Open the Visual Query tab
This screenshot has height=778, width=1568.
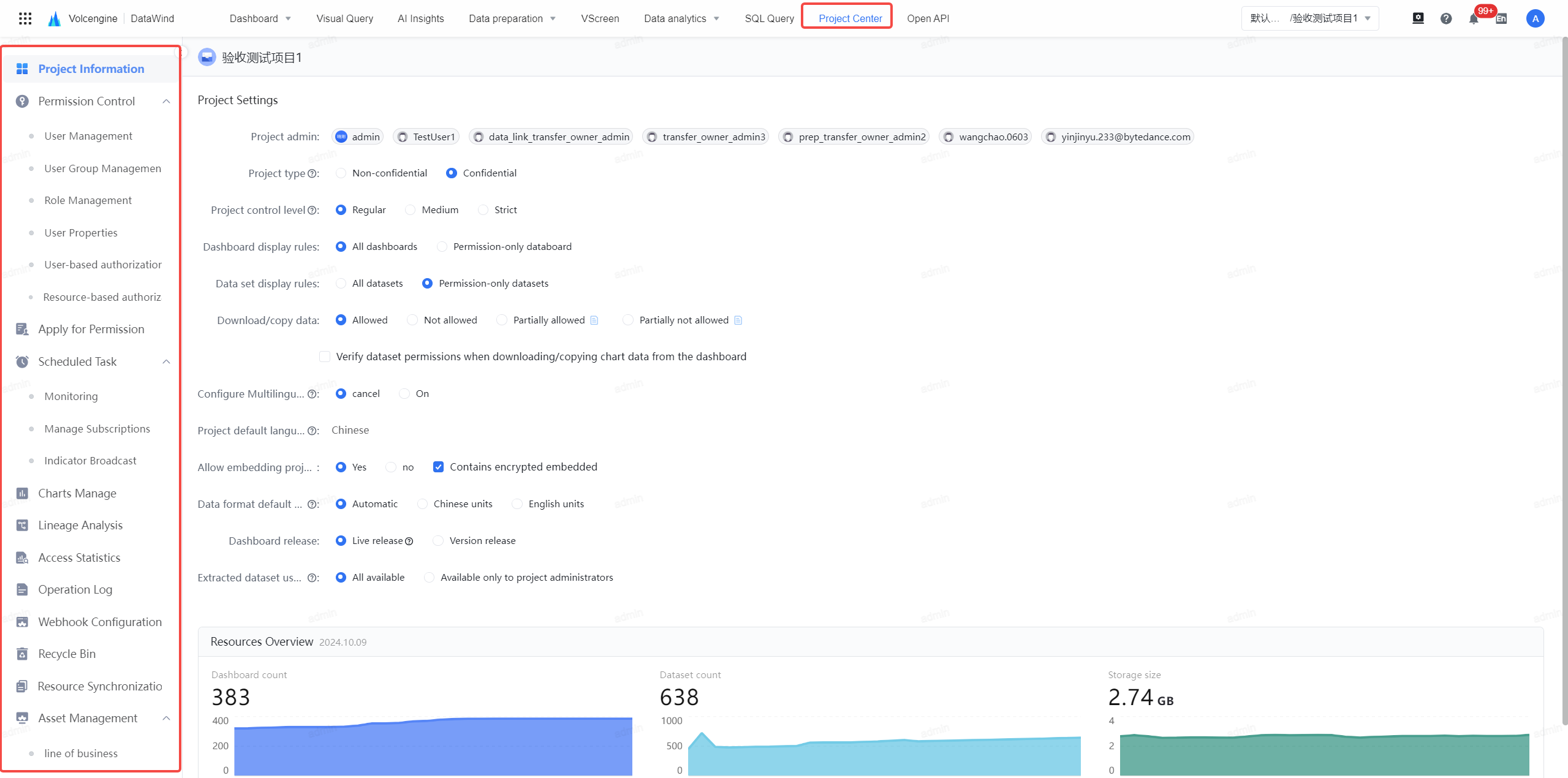[344, 18]
